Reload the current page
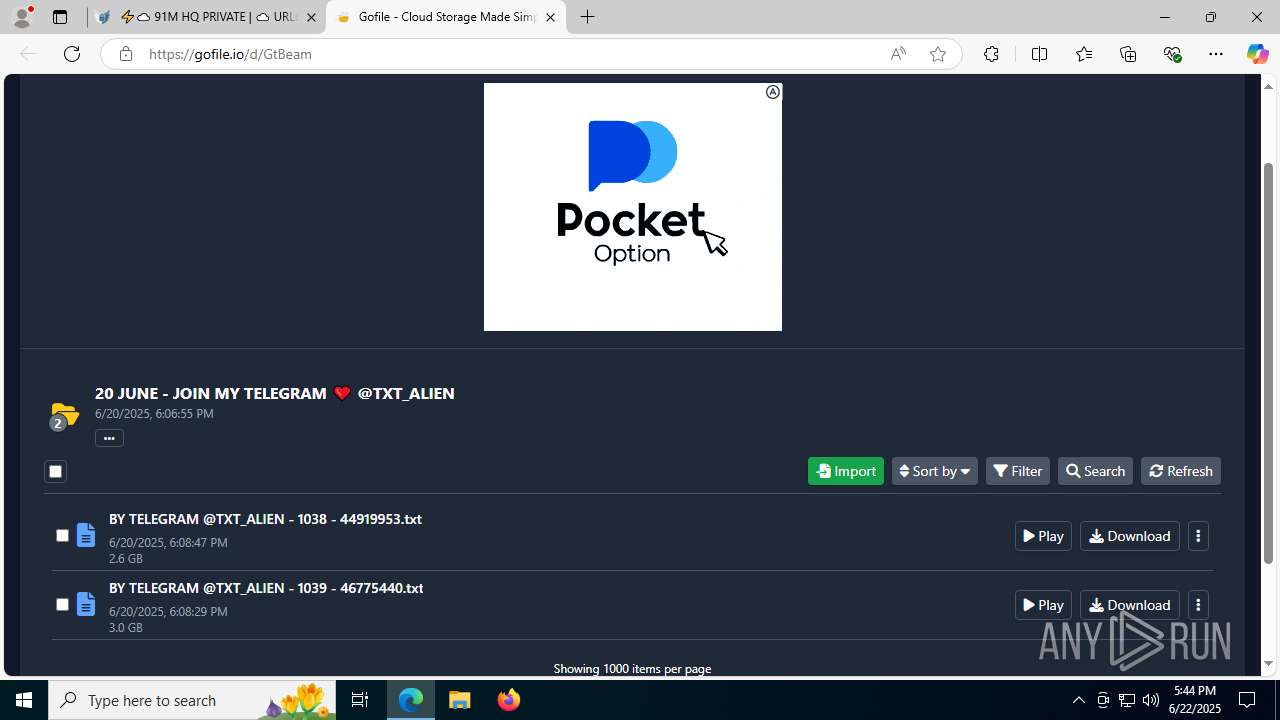 point(72,54)
